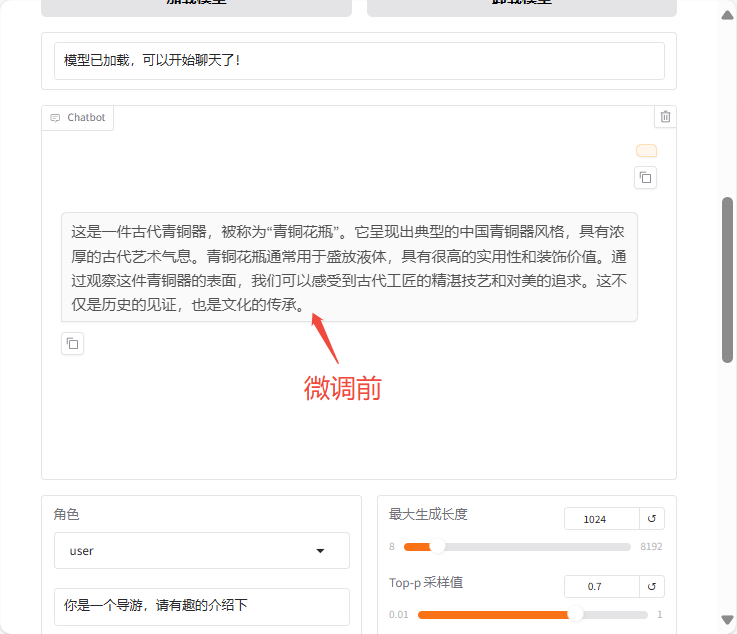The image size is (737, 634).
Task: Adjust the 最大生成长度 slider
Action: [x=517, y=547]
